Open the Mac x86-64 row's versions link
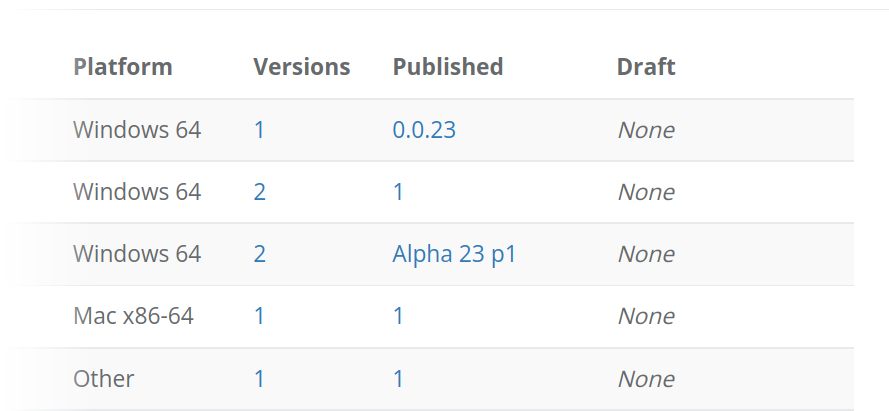Image resolution: width=889 pixels, height=411 pixels. coord(259,316)
